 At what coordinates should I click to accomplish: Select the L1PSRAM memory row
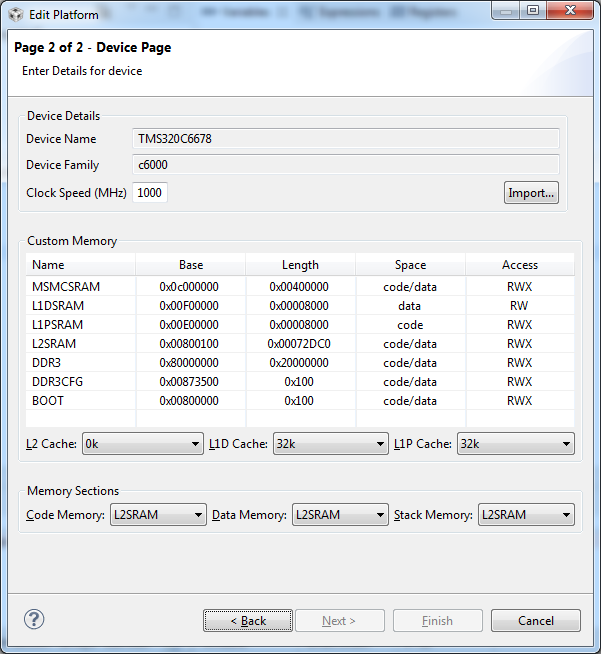point(300,324)
